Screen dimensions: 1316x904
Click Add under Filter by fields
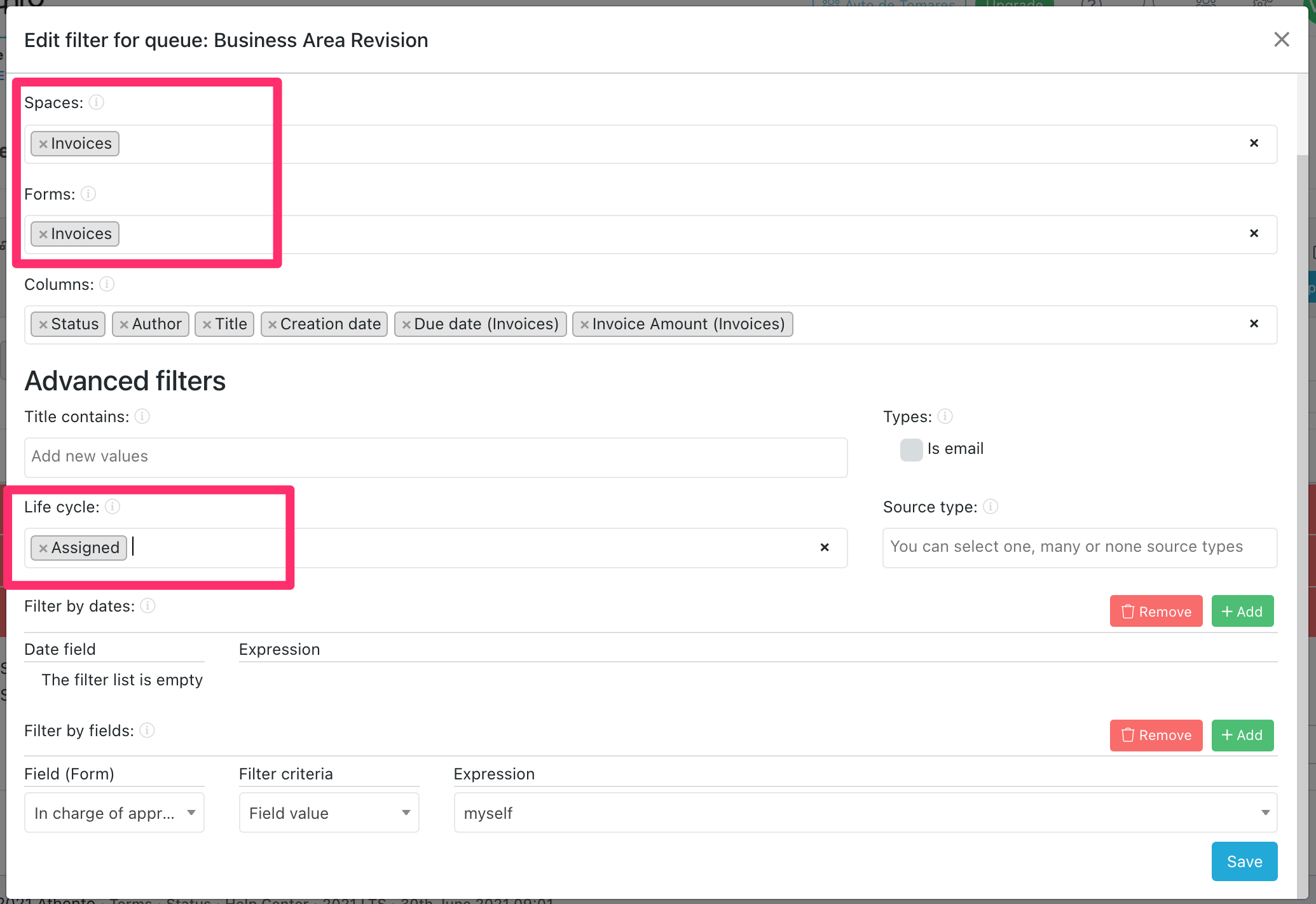click(1242, 735)
